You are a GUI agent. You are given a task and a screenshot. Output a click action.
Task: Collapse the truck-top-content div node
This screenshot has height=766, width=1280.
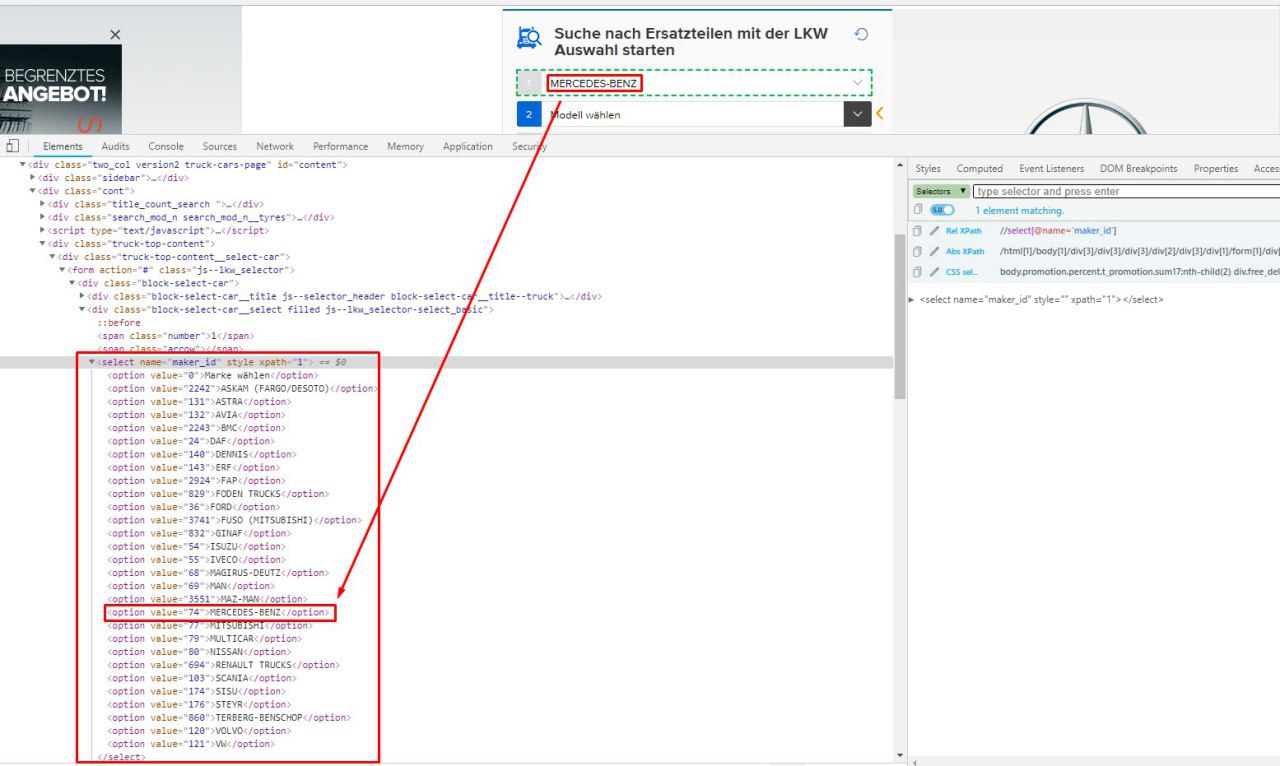[x=43, y=243]
